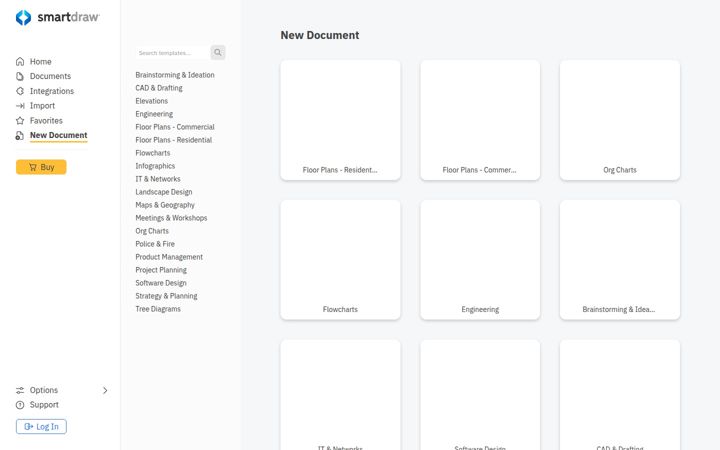Click the Documents page icon

pyautogui.click(x=20, y=76)
